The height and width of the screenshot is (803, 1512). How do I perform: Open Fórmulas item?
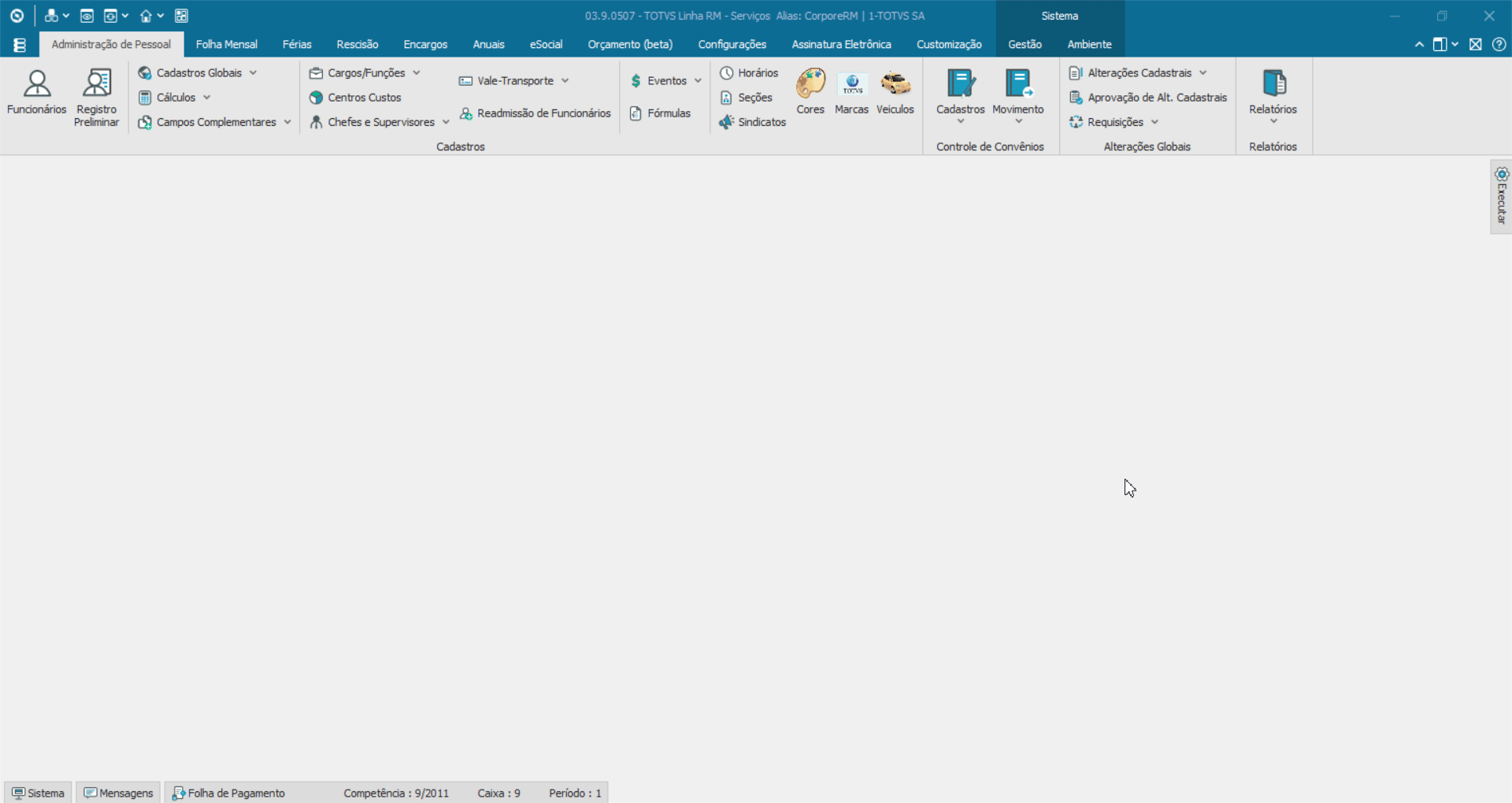(x=661, y=113)
